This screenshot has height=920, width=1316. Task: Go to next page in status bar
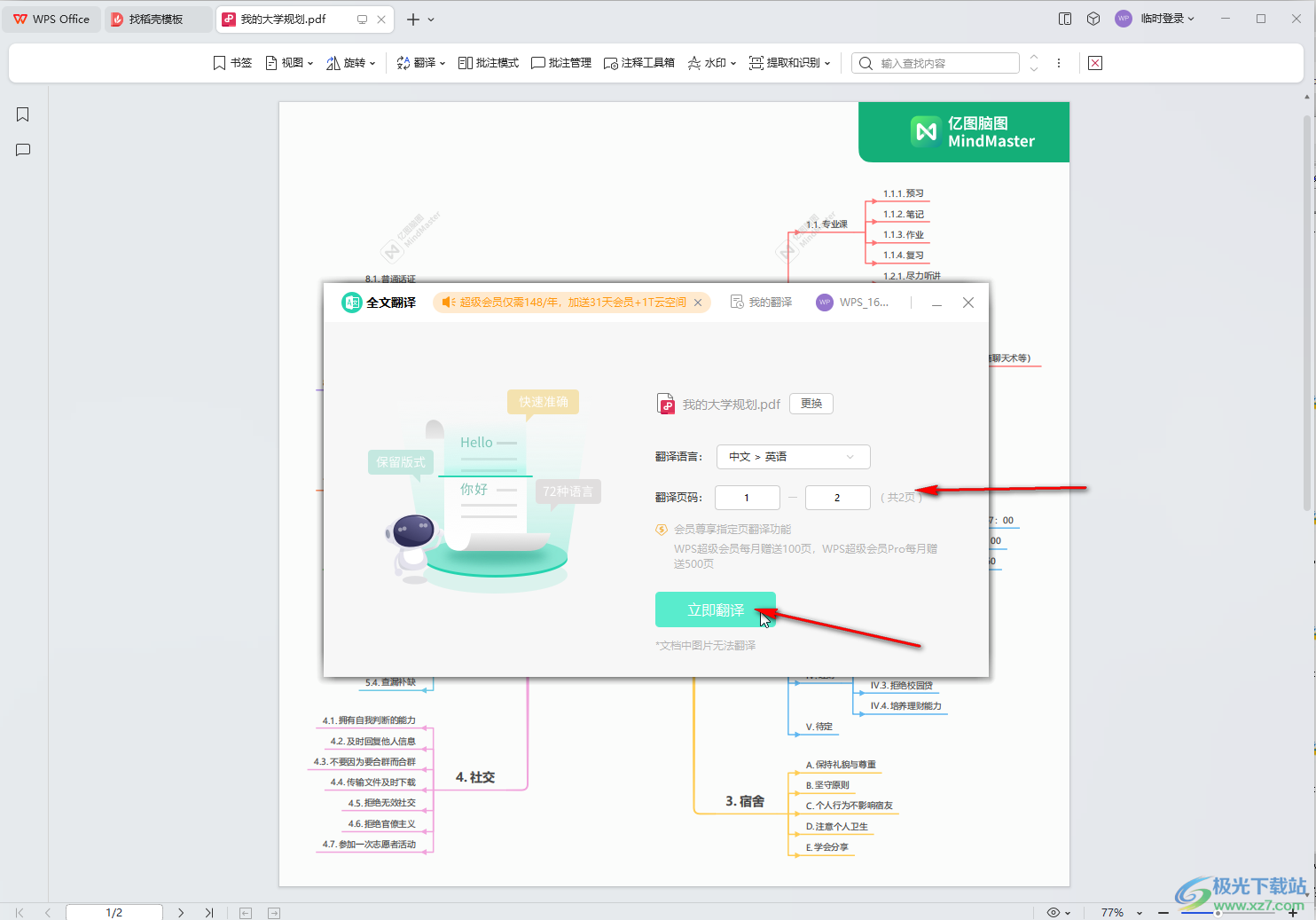[x=181, y=912]
